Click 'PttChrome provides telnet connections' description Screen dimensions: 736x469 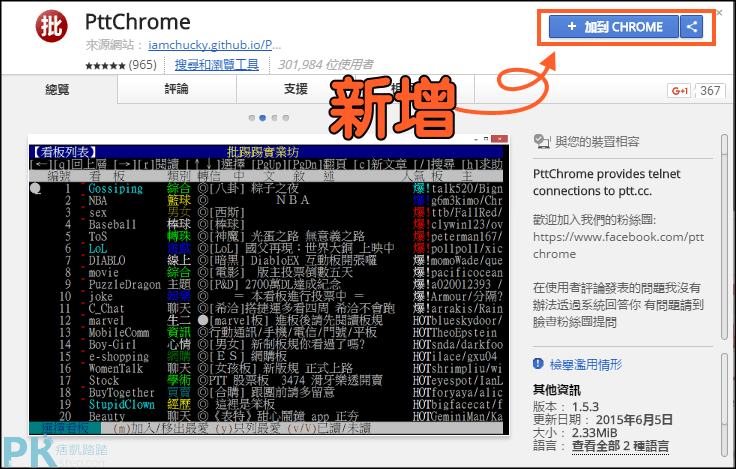tap(606, 183)
